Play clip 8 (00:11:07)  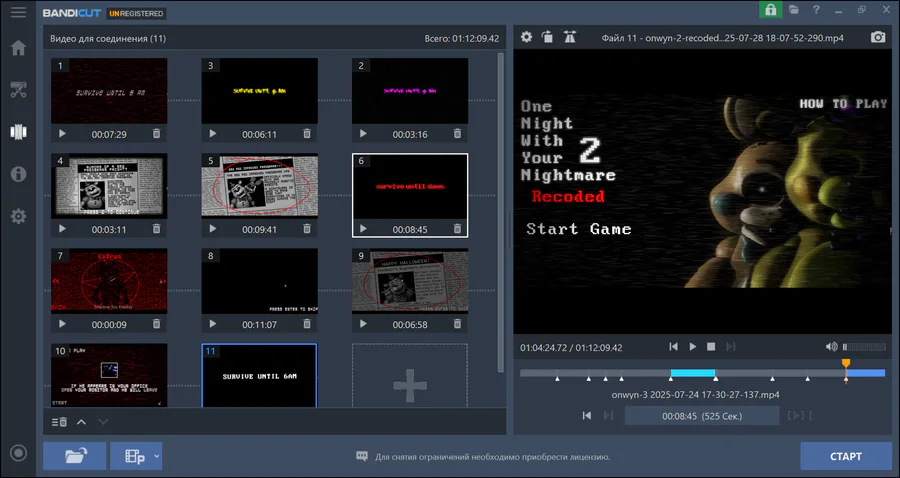pyautogui.click(x=212, y=324)
